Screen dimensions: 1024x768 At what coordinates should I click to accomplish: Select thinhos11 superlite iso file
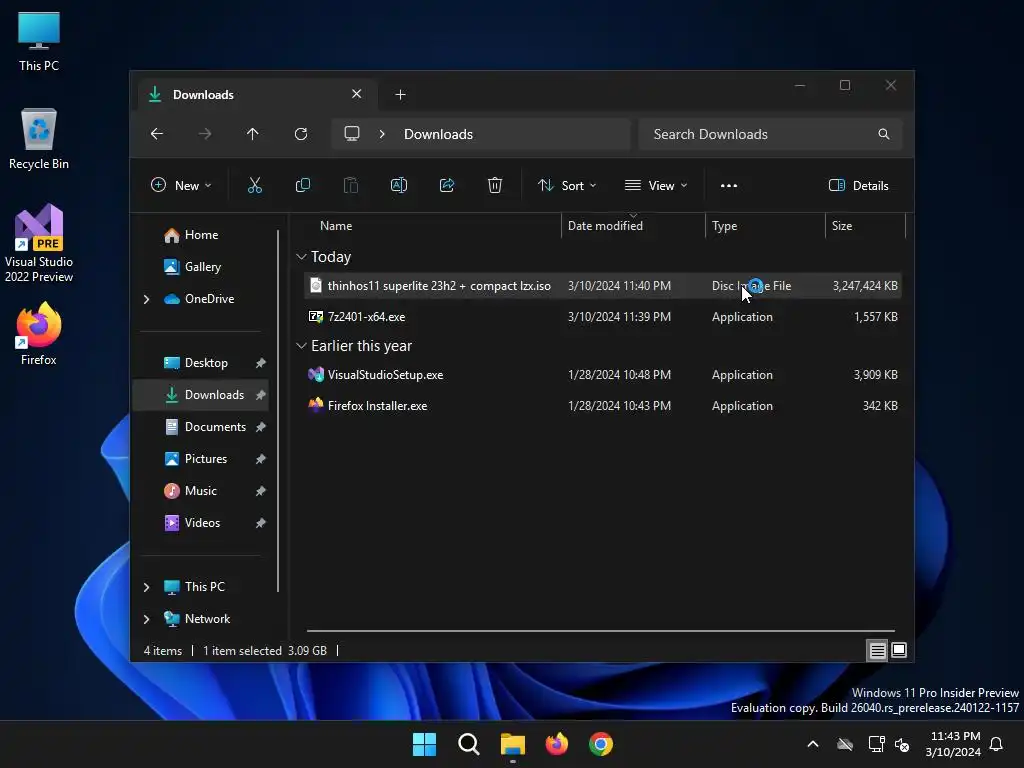click(602, 286)
